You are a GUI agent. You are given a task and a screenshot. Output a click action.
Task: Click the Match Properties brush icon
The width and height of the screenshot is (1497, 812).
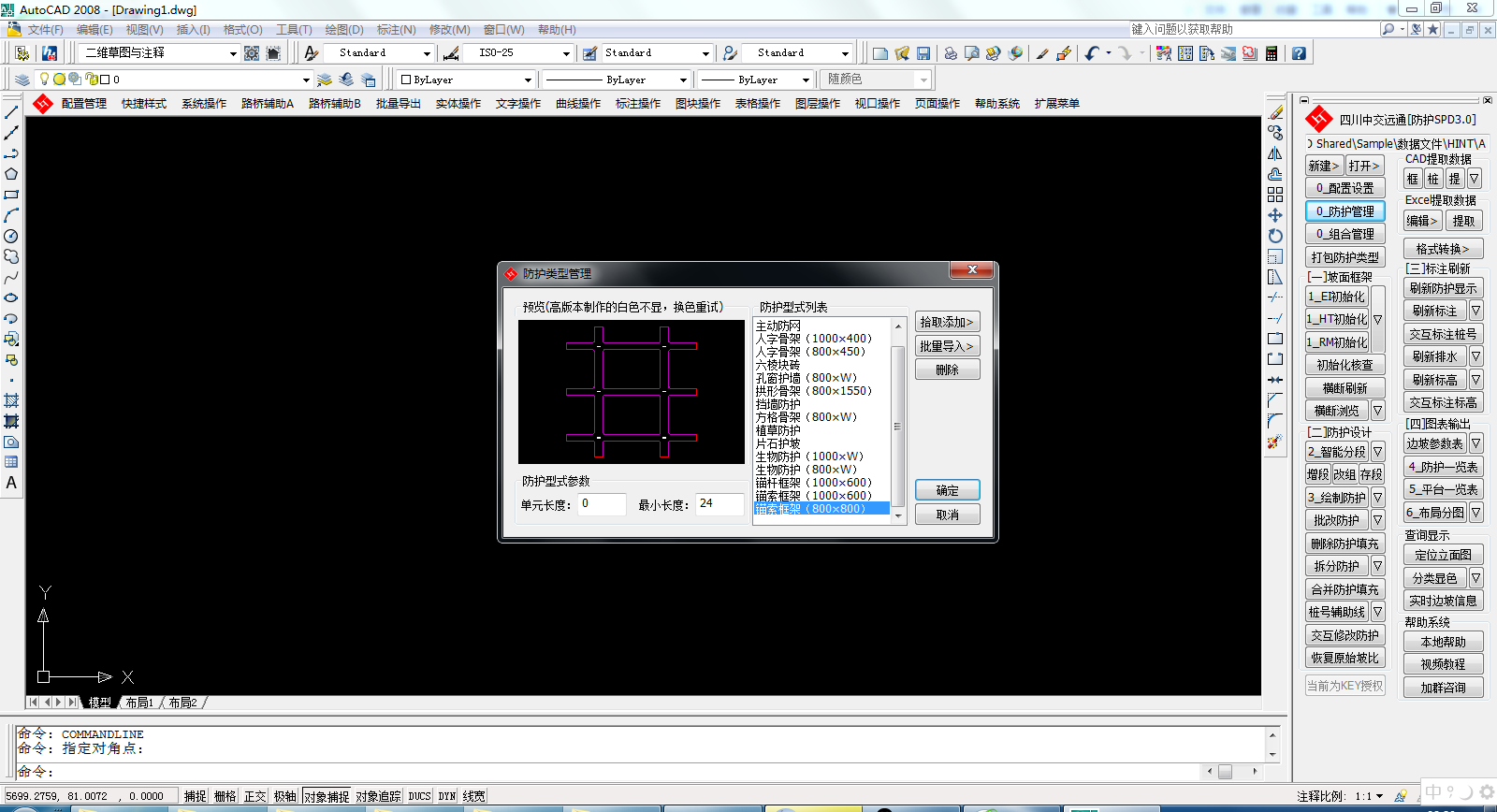click(1042, 53)
